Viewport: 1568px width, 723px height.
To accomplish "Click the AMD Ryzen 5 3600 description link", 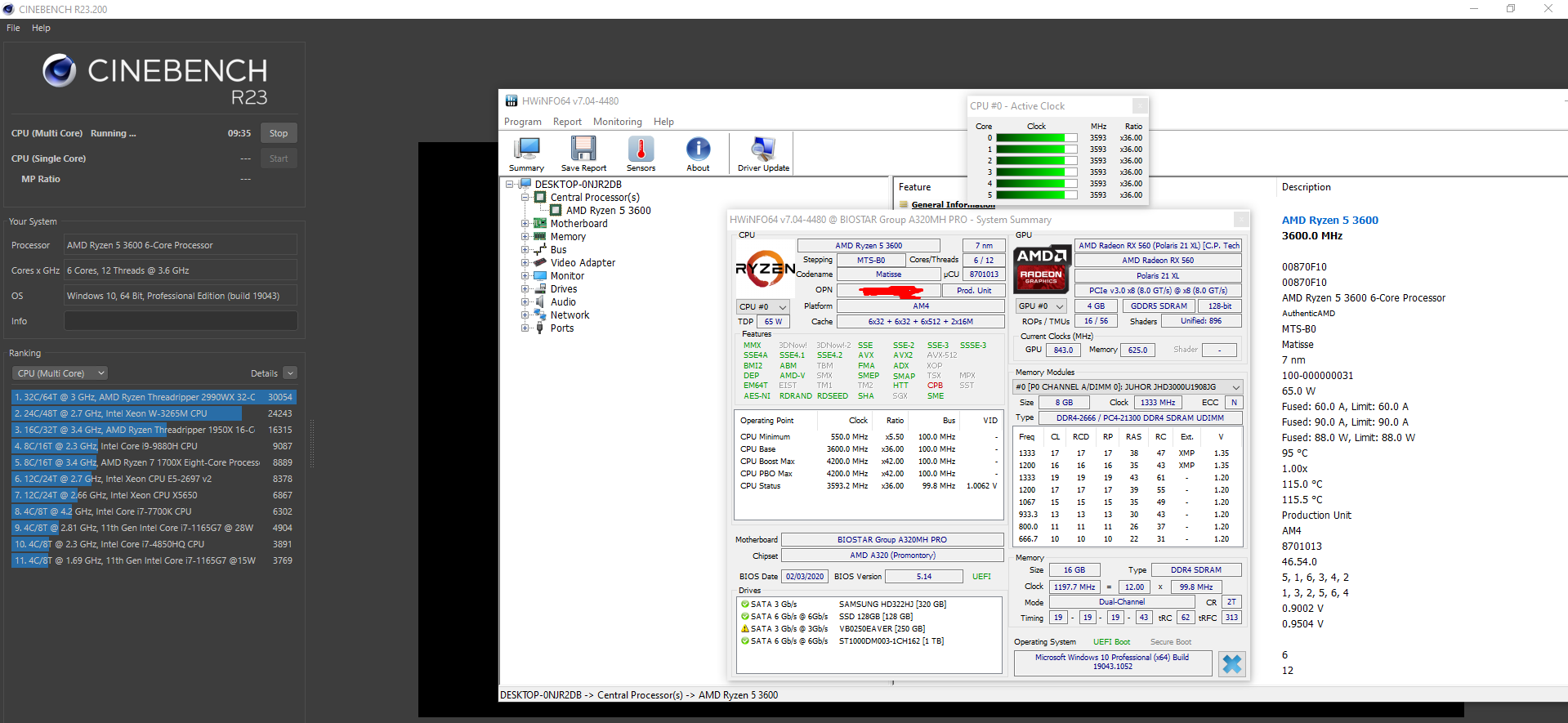I will tap(1329, 220).
